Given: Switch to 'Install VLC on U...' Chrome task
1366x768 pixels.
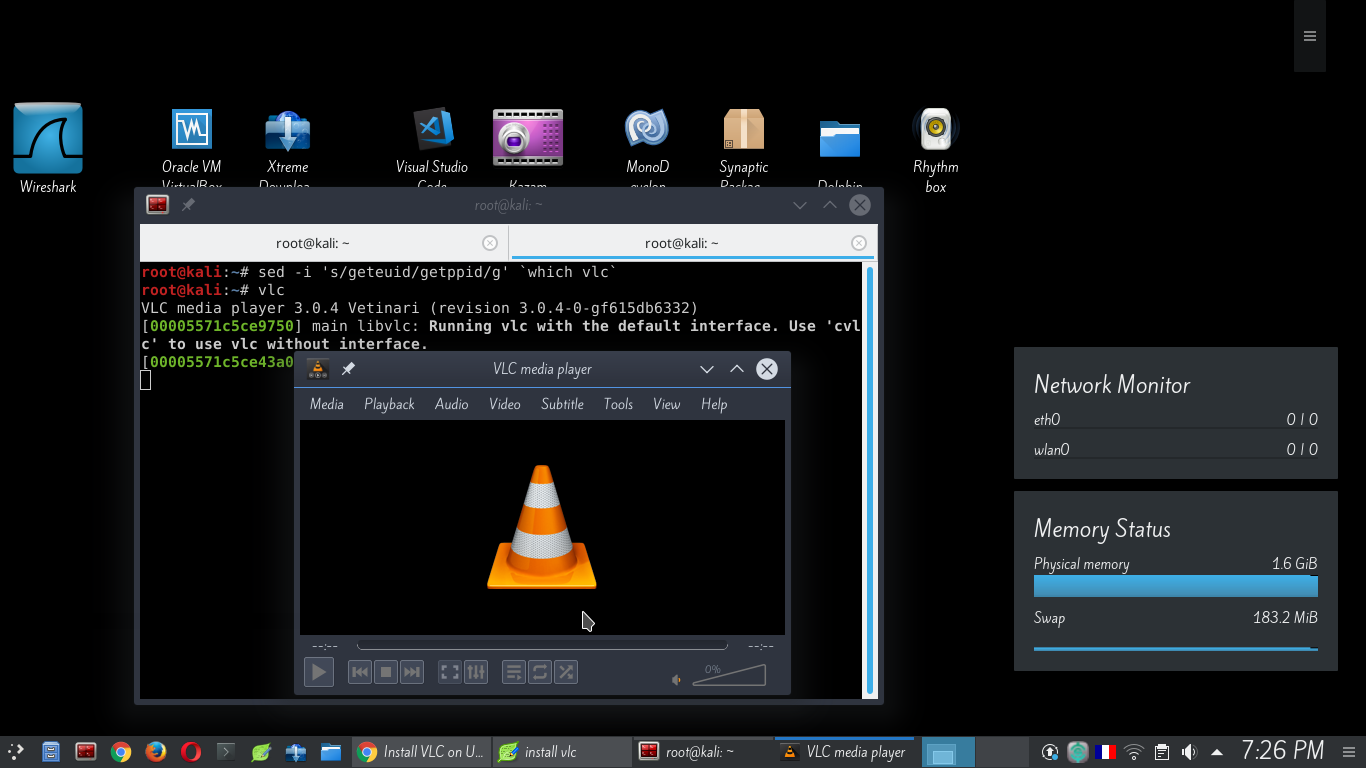Looking at the screenshot, I should [421, 752].
